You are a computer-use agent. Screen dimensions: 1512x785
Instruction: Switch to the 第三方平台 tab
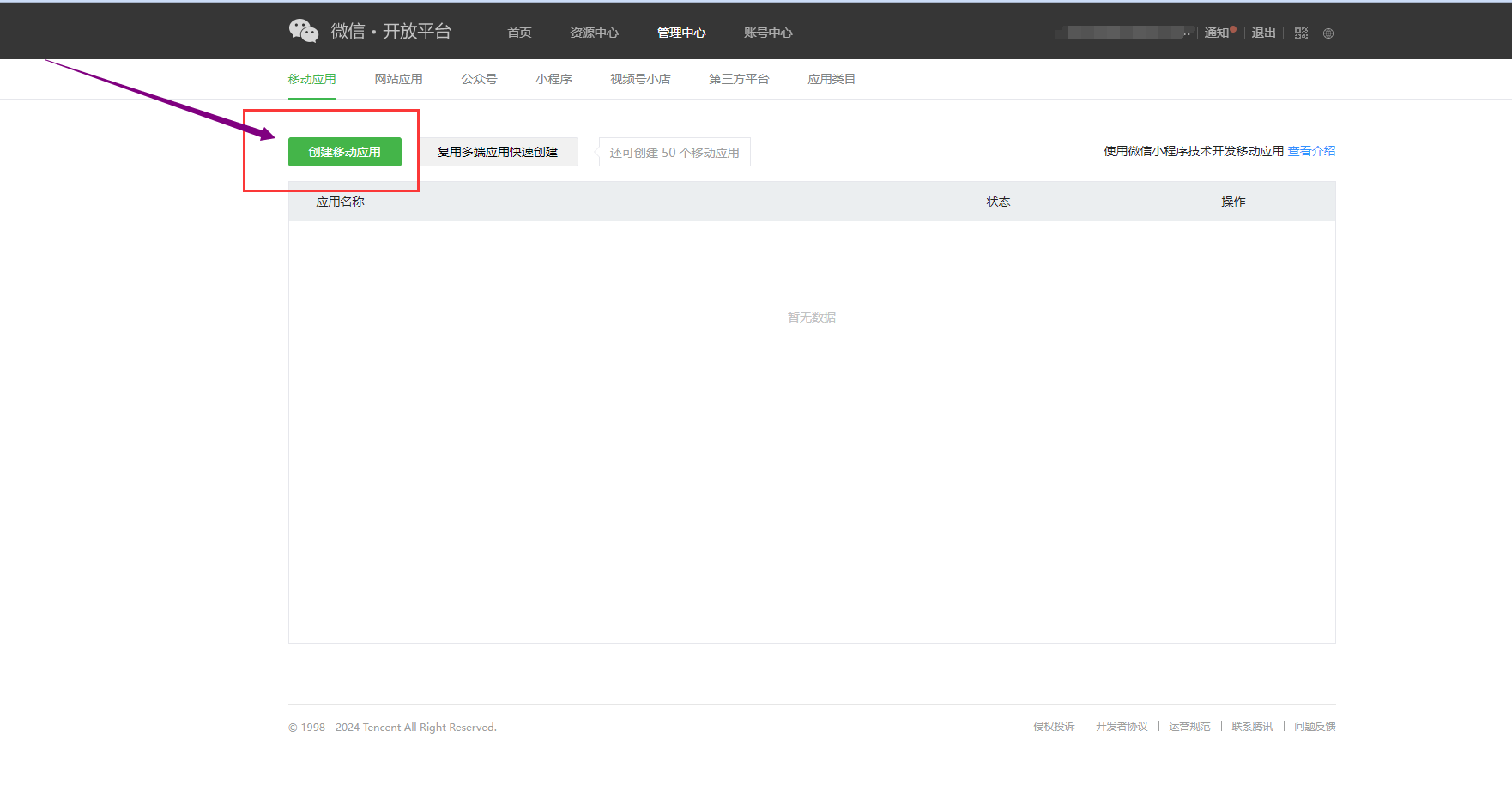739,79
